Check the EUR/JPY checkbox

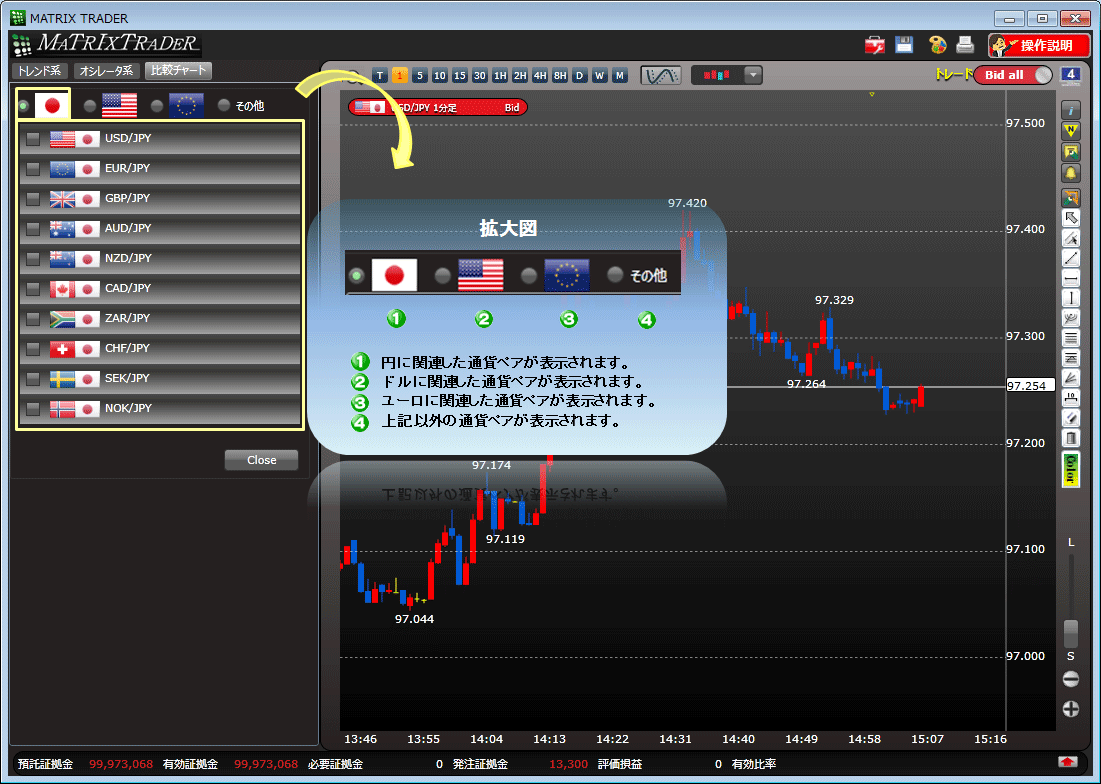point(32,169)
